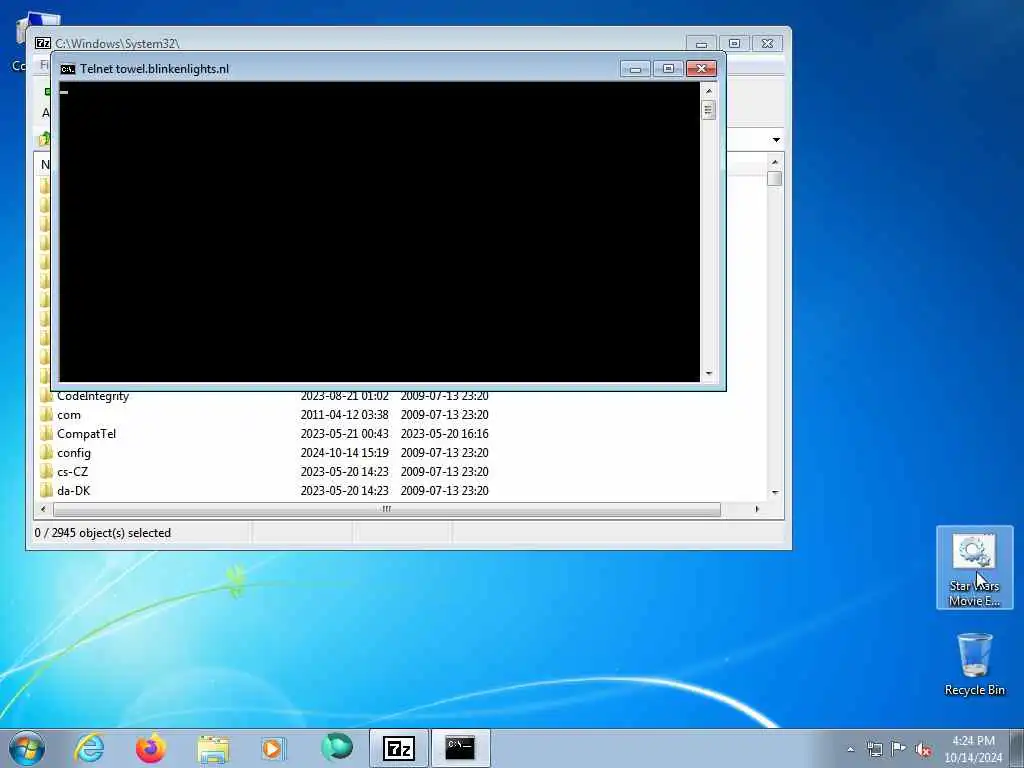Open the Recycle Bin on desktop

(974, 664)
